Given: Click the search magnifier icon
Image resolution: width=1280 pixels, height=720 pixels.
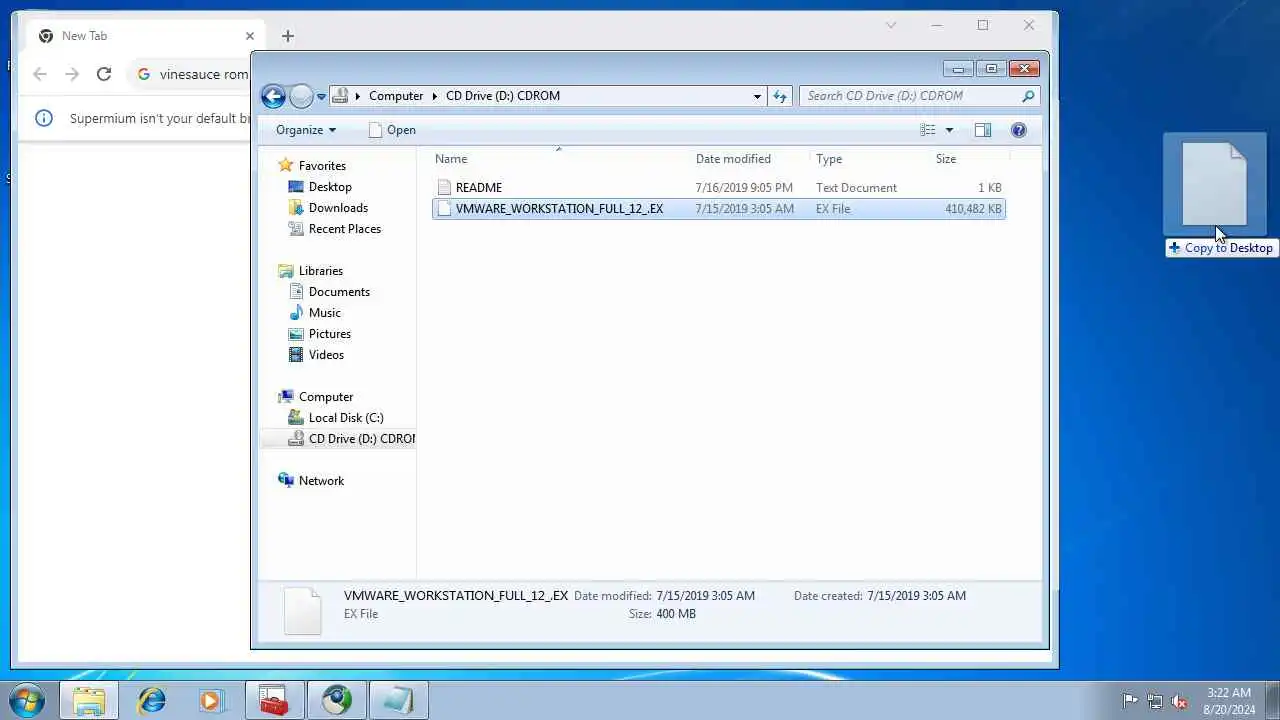Looking at the screenshot, I should click(x=1028, y=96).
